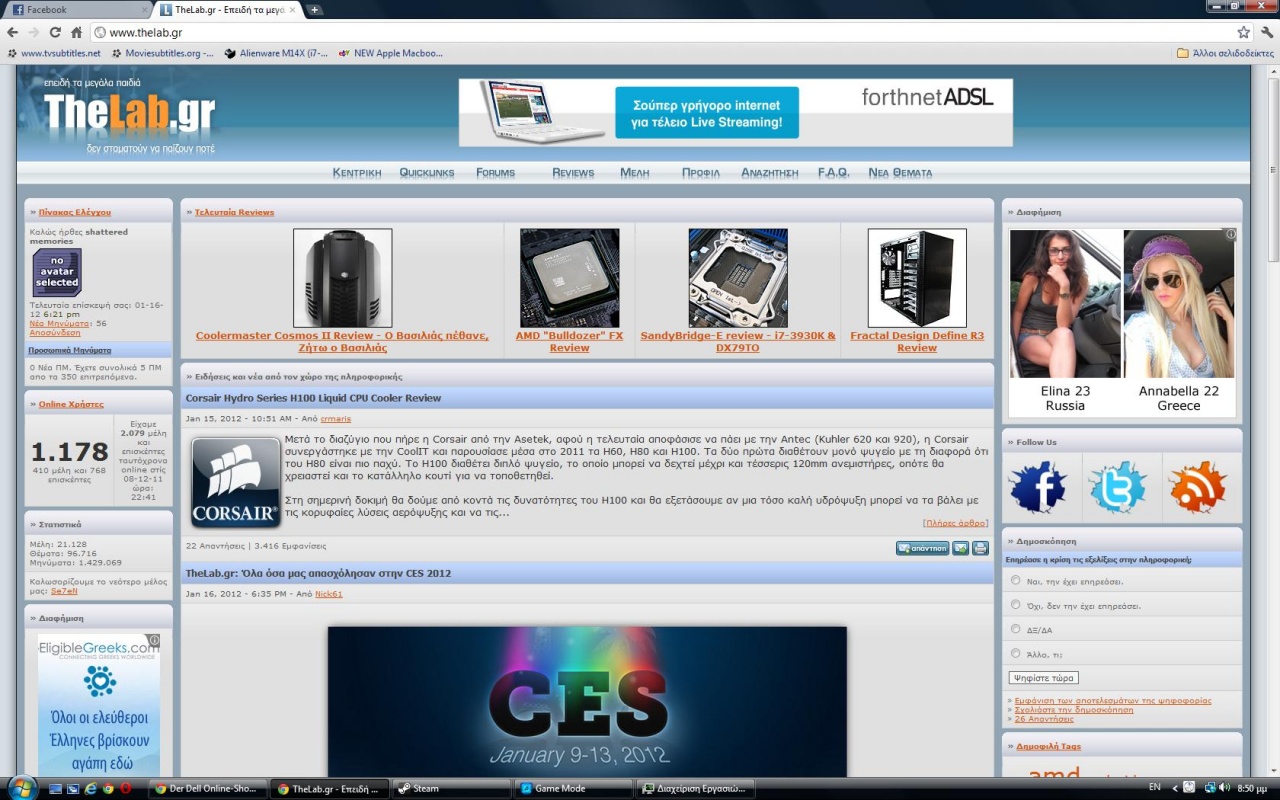This screenshot has width=1280, height=800.
Task: Open the RSS feed Follow Us icon
Action: pyautogui.click(x=1197, y=488)
